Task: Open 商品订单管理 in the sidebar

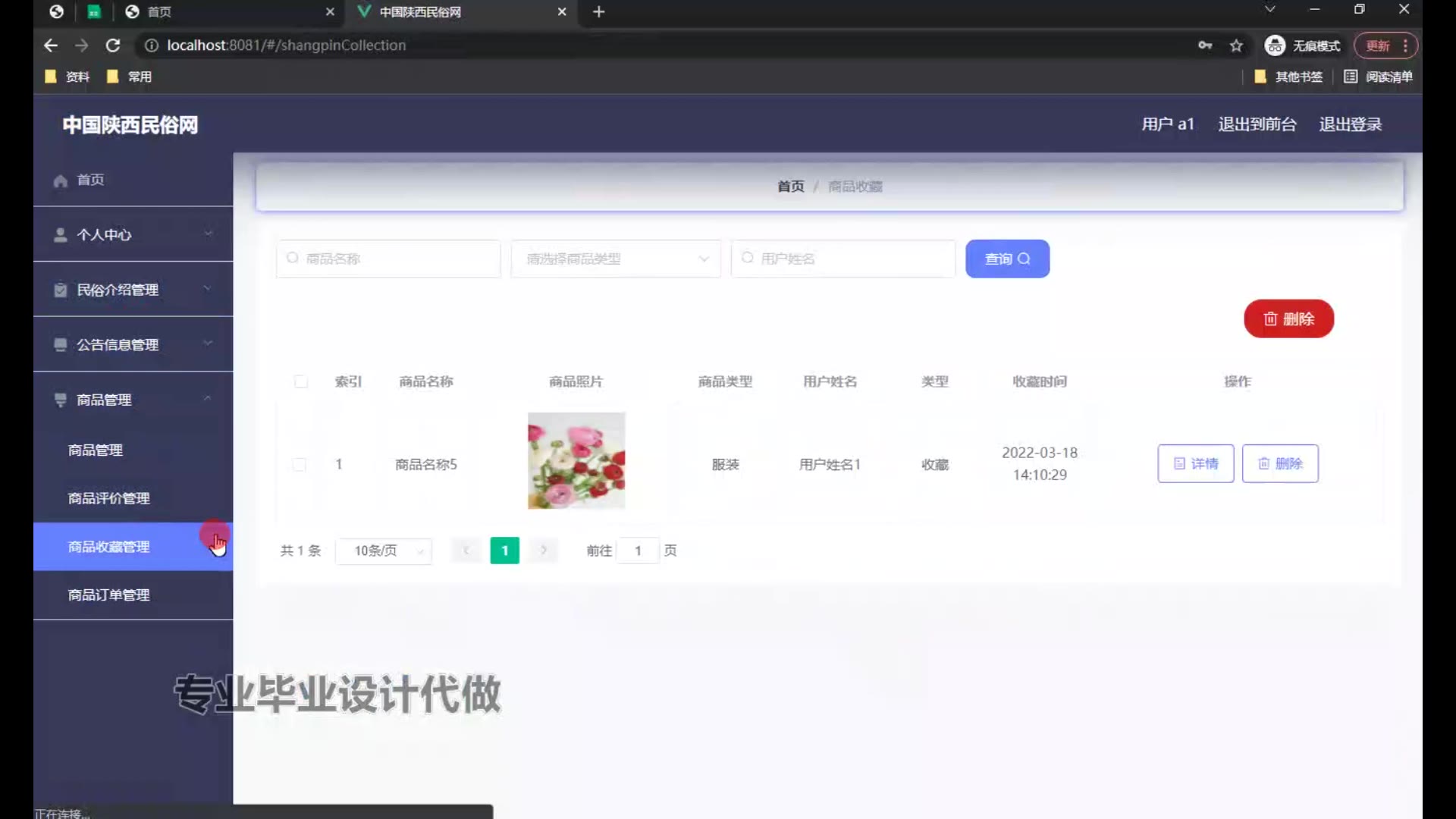Action: (x=109, y=595)
